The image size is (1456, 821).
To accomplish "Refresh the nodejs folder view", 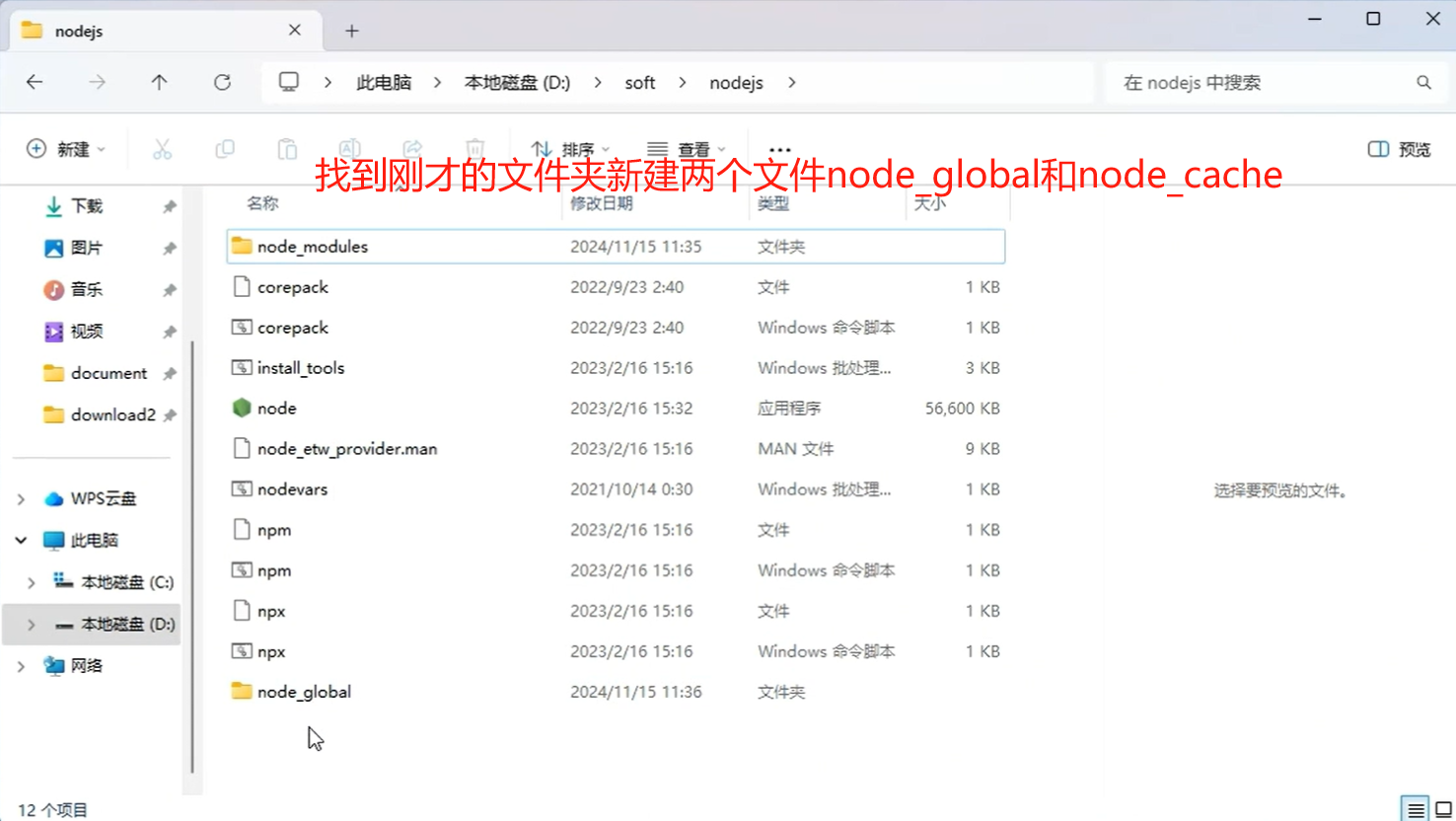I will pos(222,82).
